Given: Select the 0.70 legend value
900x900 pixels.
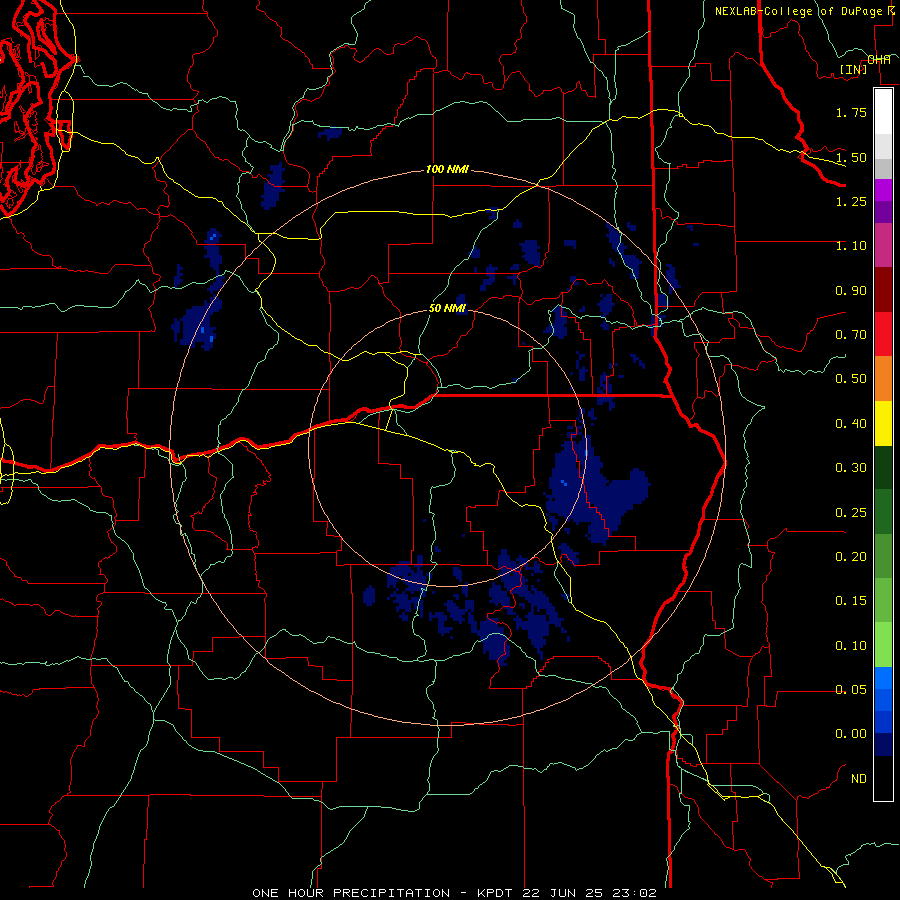Looking at the screenshot, I should point(851,335).
